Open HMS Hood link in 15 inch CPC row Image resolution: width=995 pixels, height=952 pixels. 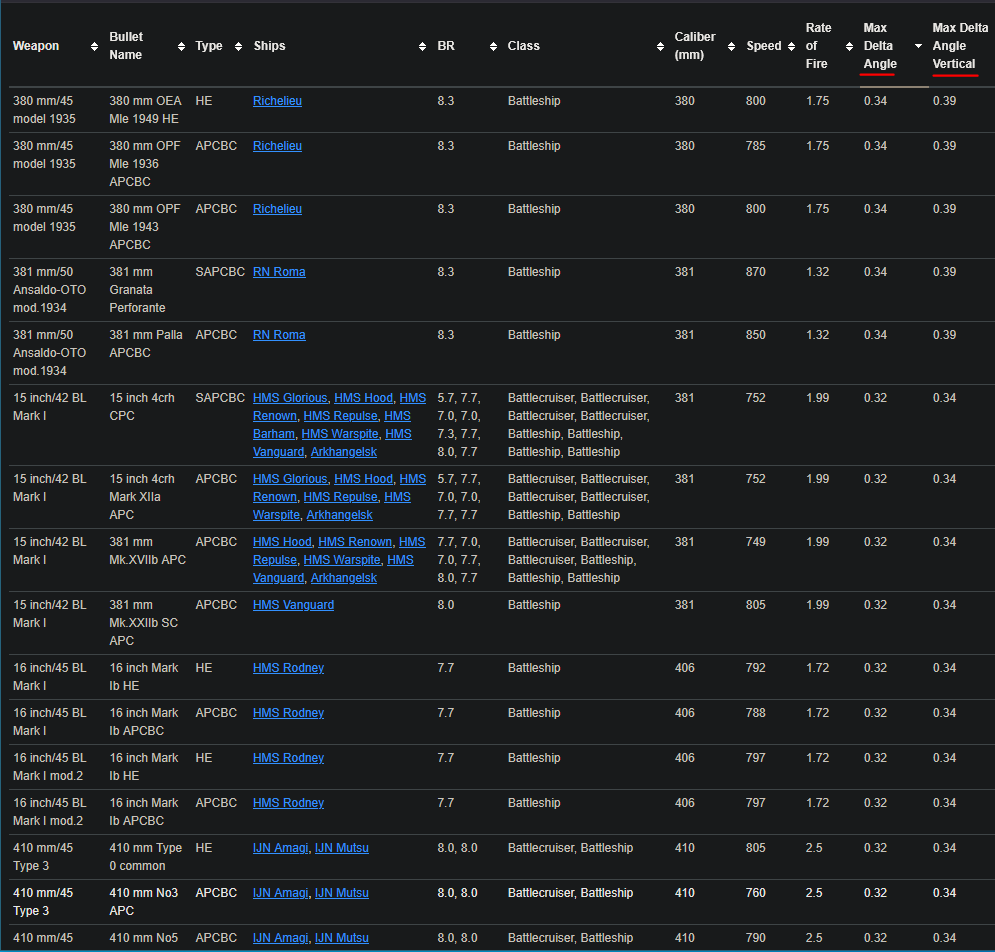click(364, 398)
